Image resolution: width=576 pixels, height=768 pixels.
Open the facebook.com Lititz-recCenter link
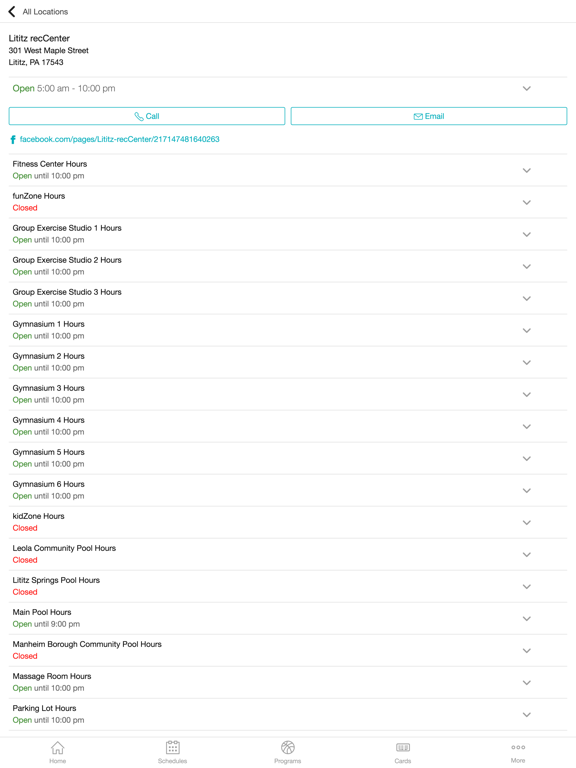coord(120,140)
